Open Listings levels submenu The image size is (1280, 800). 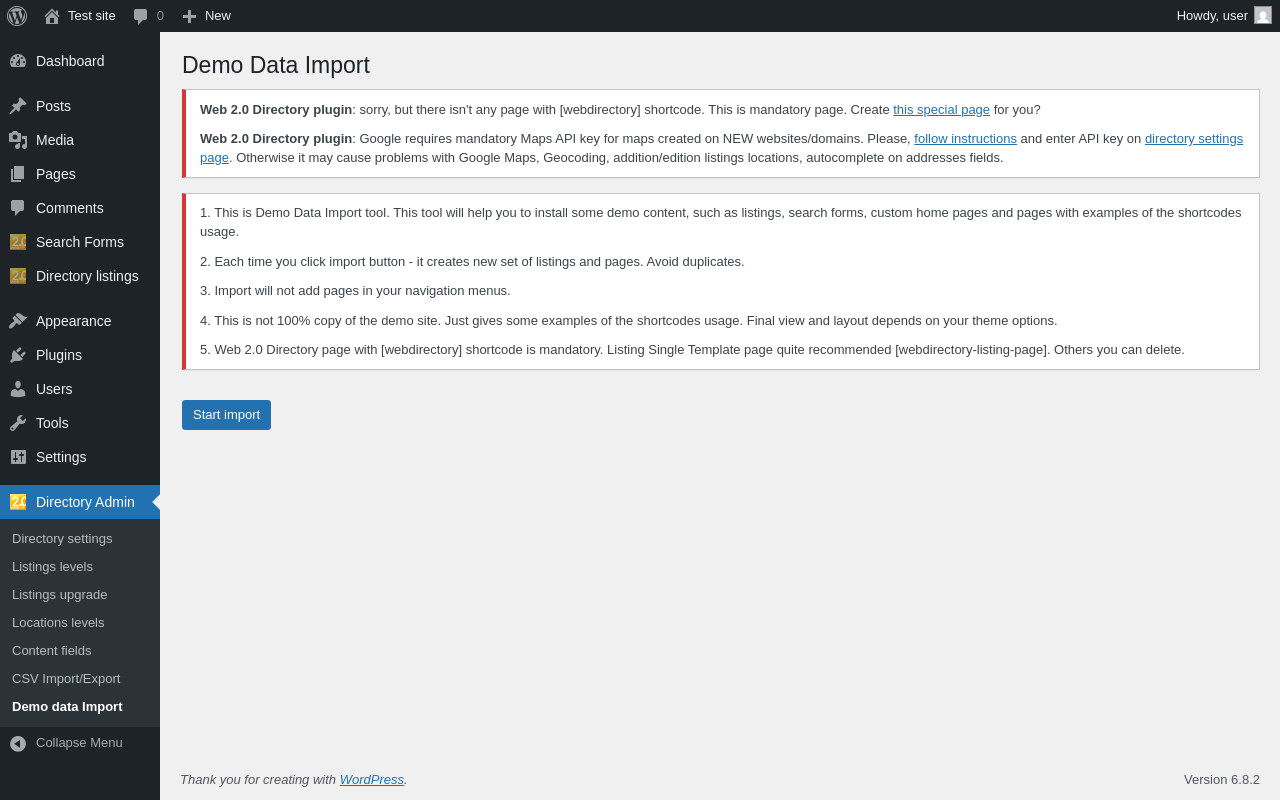[x=52, y=566]
